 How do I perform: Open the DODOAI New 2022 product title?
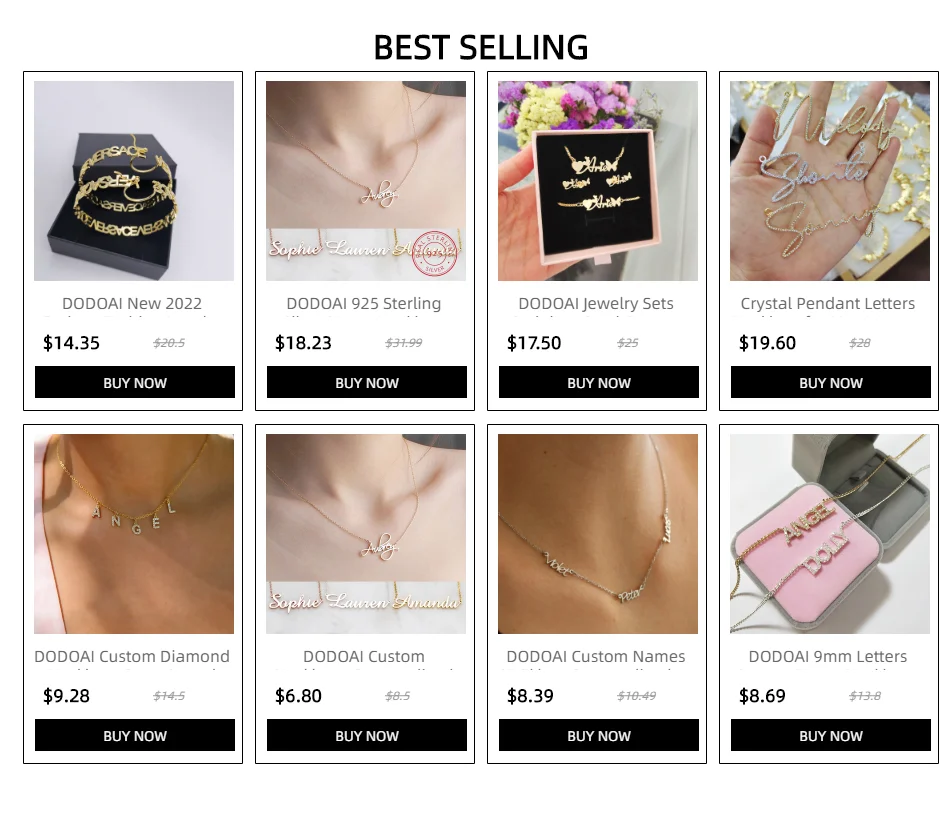(132, 303)
